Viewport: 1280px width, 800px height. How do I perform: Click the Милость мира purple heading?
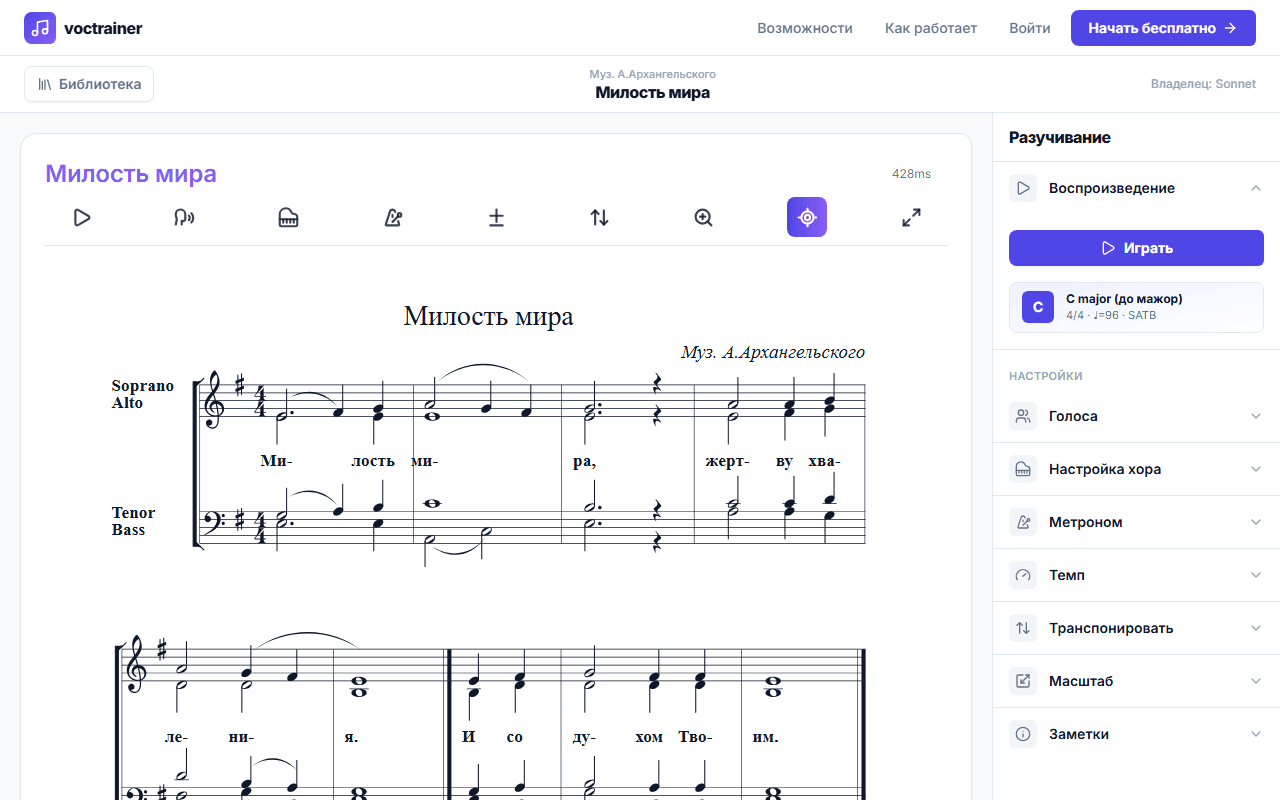pyautogui.click(x=131, y=174)
